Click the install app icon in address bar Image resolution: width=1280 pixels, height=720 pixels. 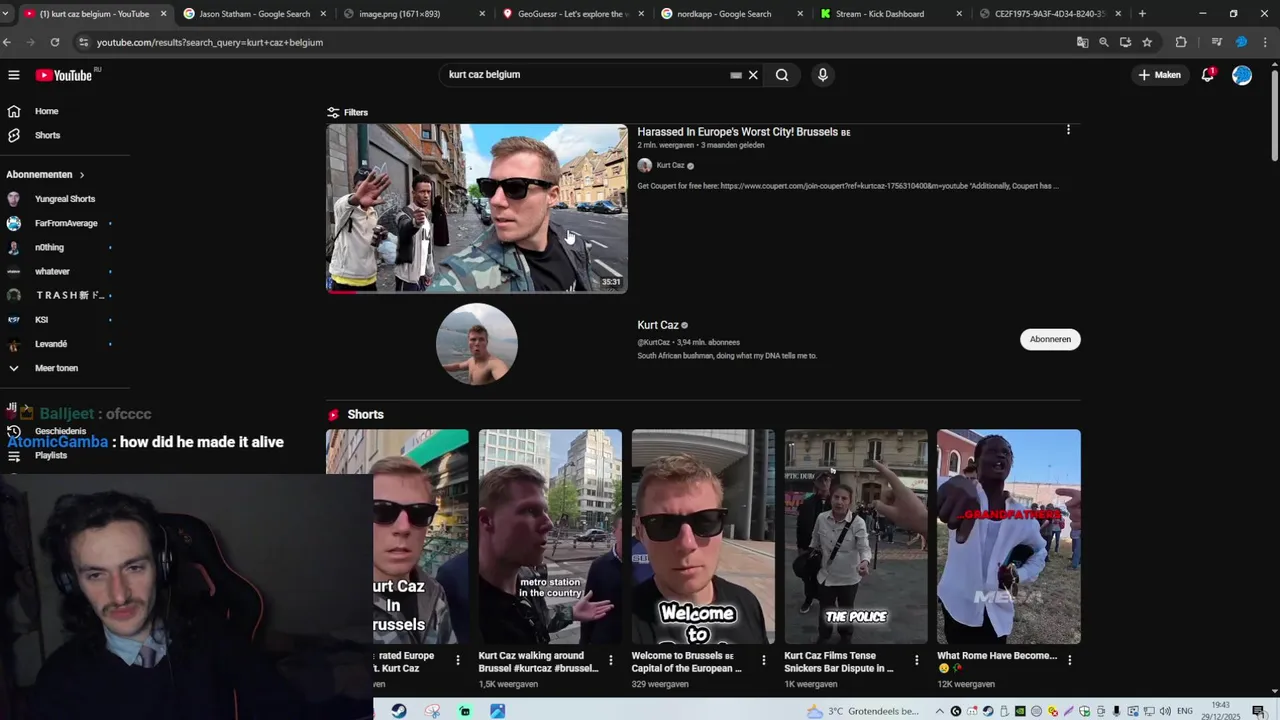(1125, 42)
